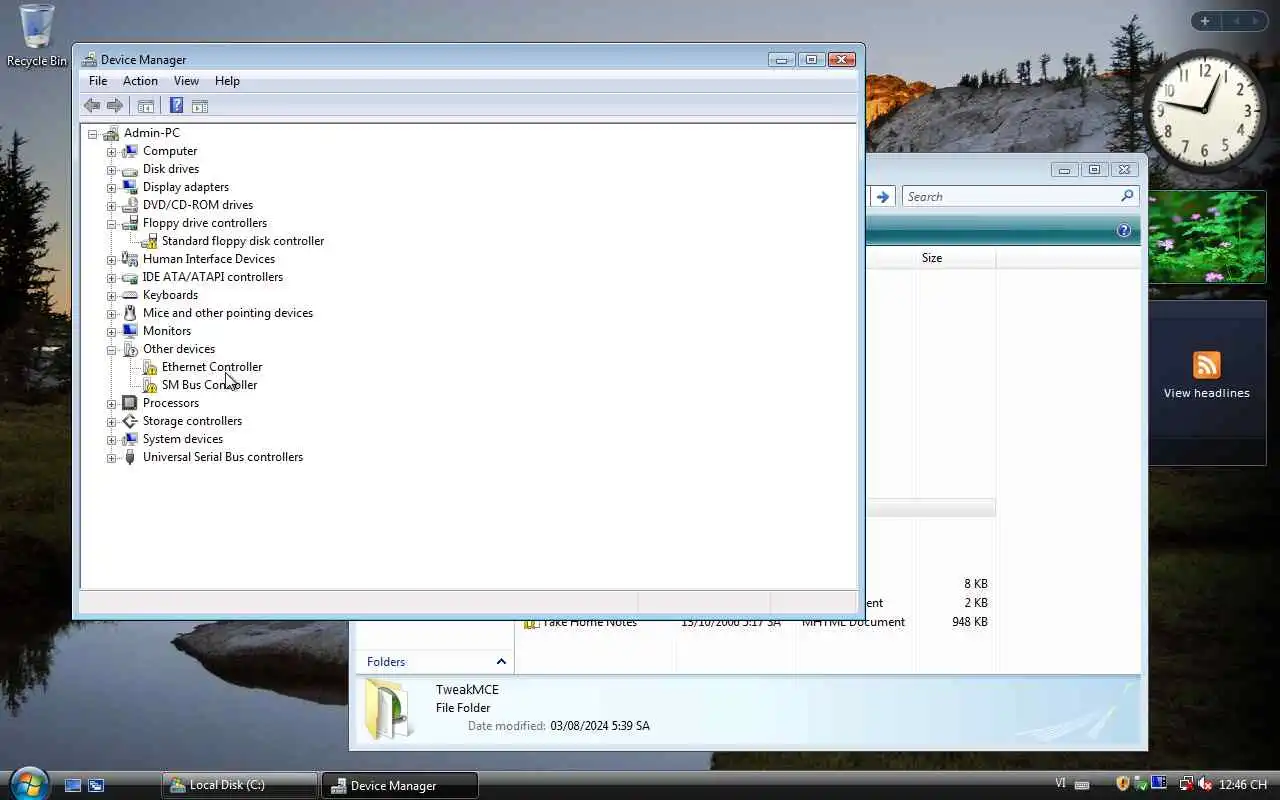Expand the Monitors category
This screenshot has width=1280, height=800.
point(112,332)
